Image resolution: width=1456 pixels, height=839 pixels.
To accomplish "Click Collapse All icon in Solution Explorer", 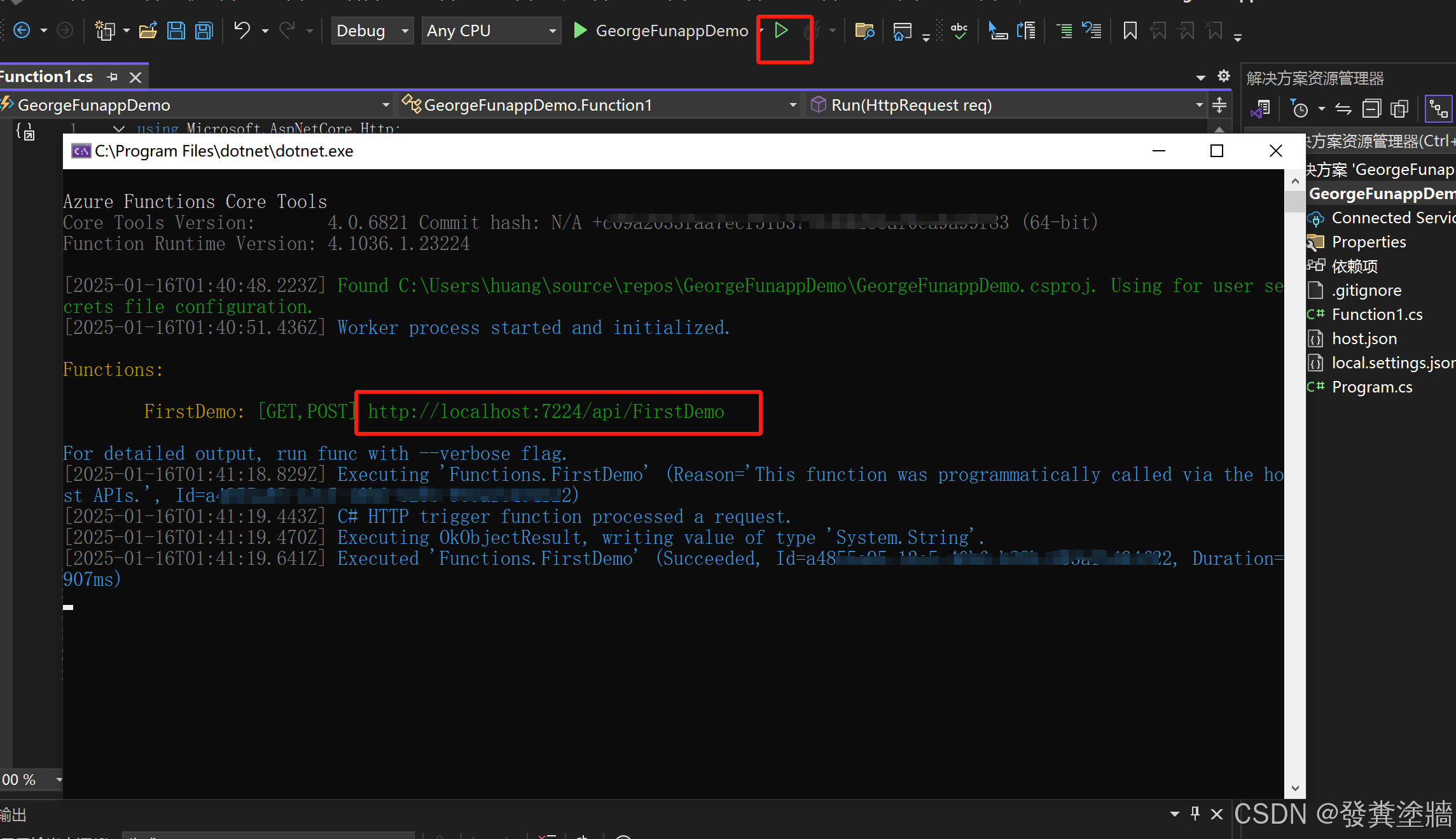I will point(1371,109).
